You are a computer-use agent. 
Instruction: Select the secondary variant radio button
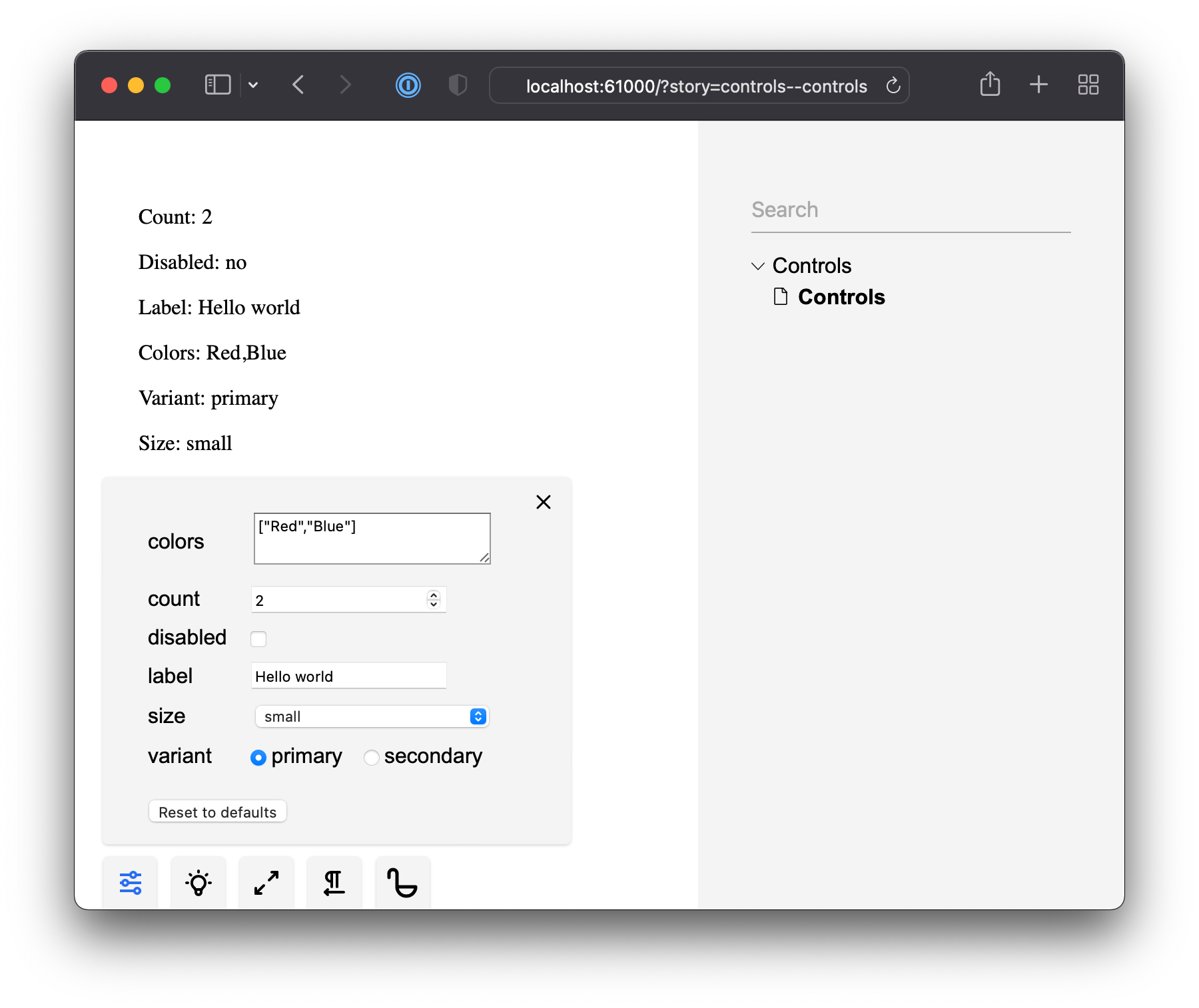tap(372, 758)
